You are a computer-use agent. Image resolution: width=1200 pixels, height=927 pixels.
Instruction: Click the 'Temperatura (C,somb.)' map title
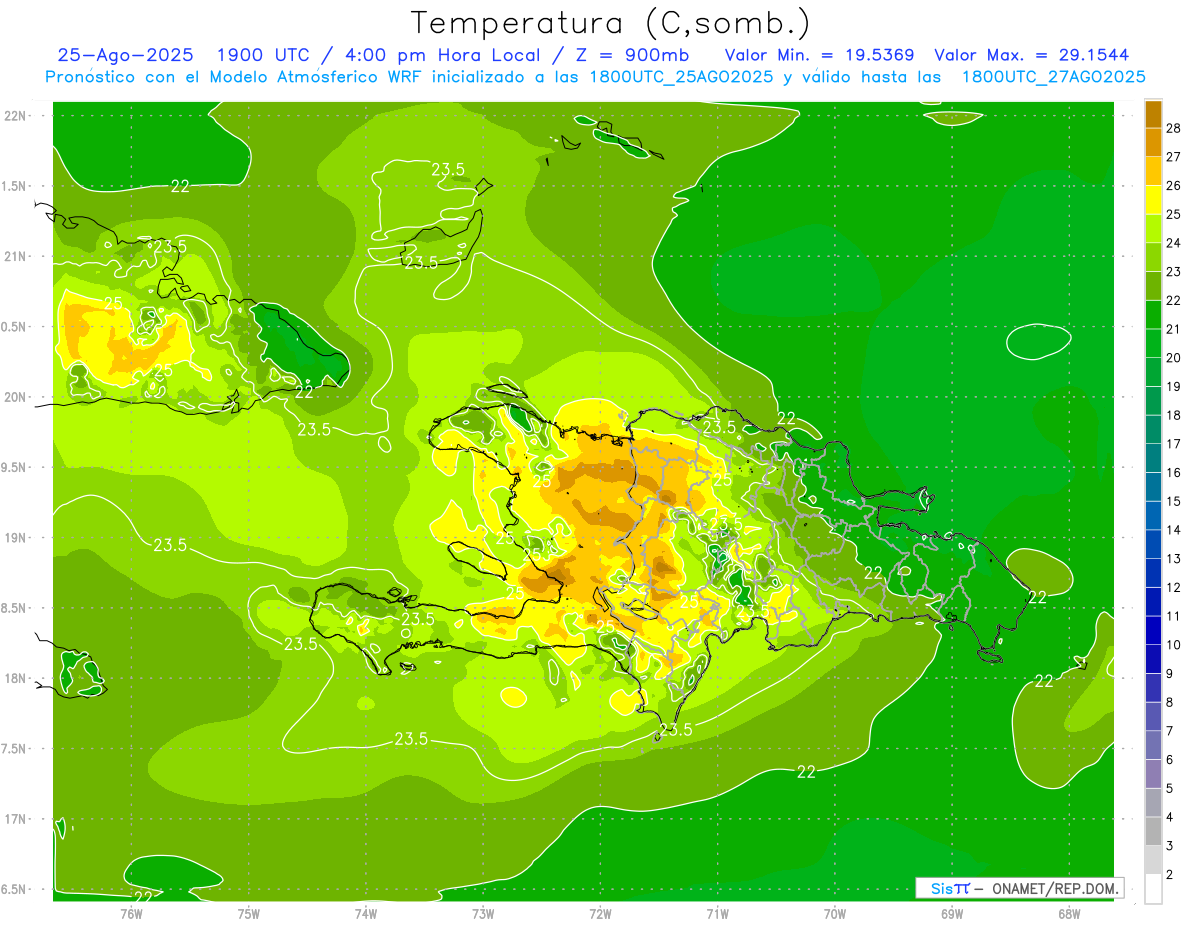coord(610,24)
